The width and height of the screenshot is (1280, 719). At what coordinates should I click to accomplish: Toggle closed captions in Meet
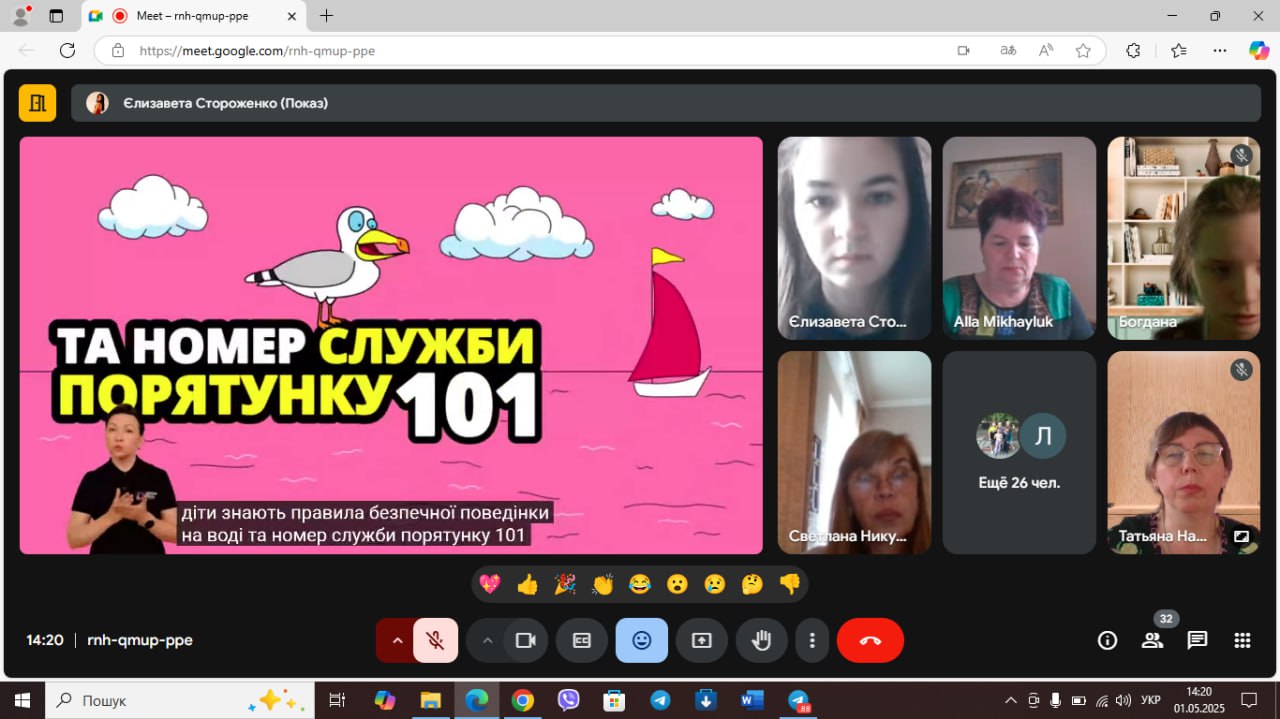(582, 640)
